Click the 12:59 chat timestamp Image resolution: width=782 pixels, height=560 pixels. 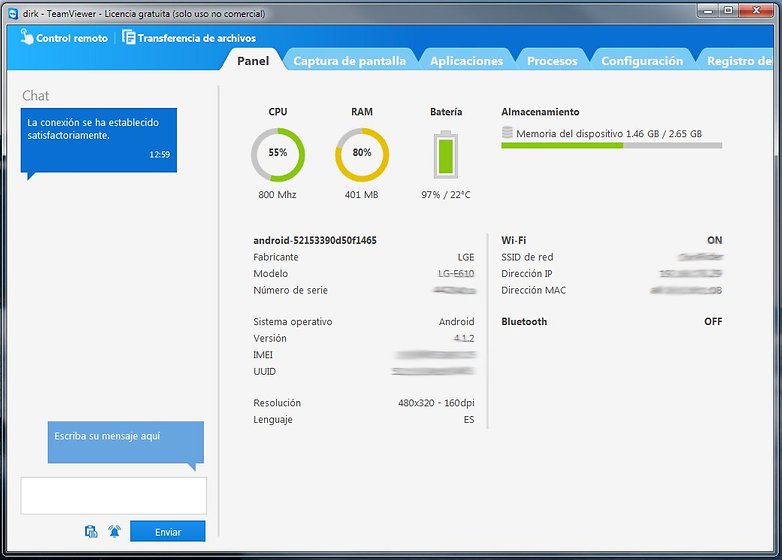click(x=160, y=155)
